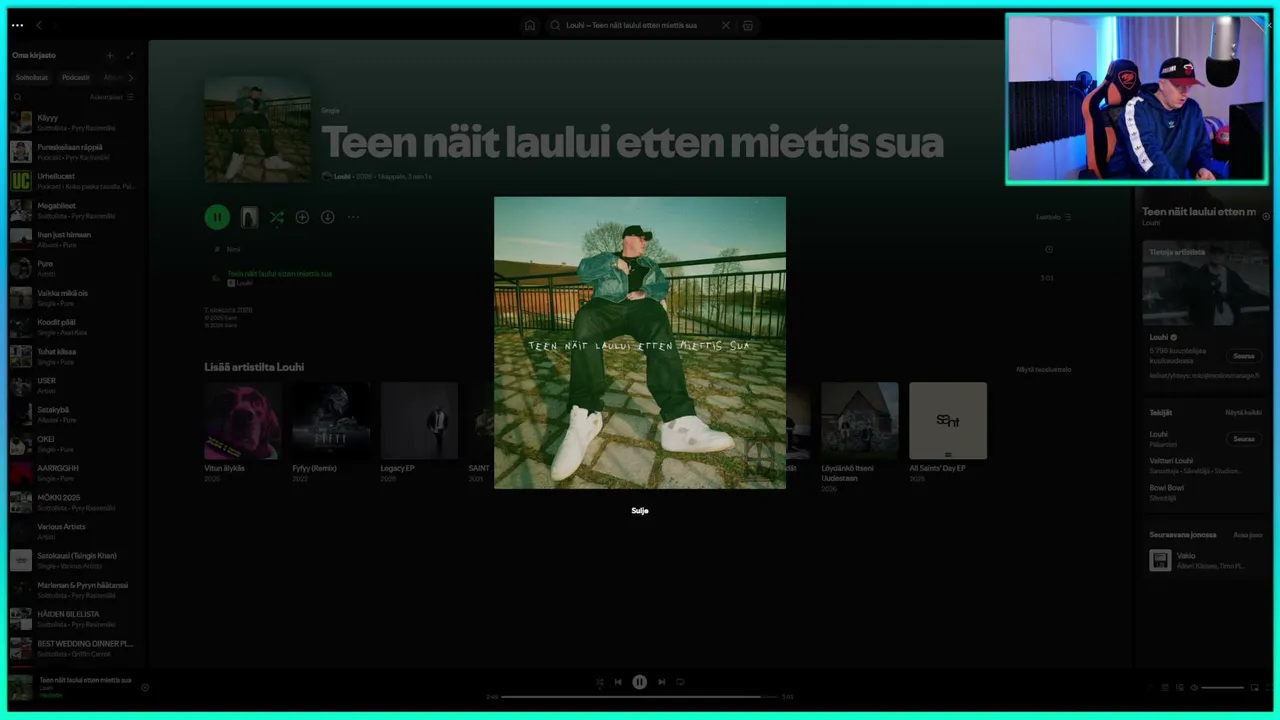The width and height of the screenshot is (1280, 720).
Task: Expand Oma kirjasto with the arrows icon
Action: [x=130, y=55]
